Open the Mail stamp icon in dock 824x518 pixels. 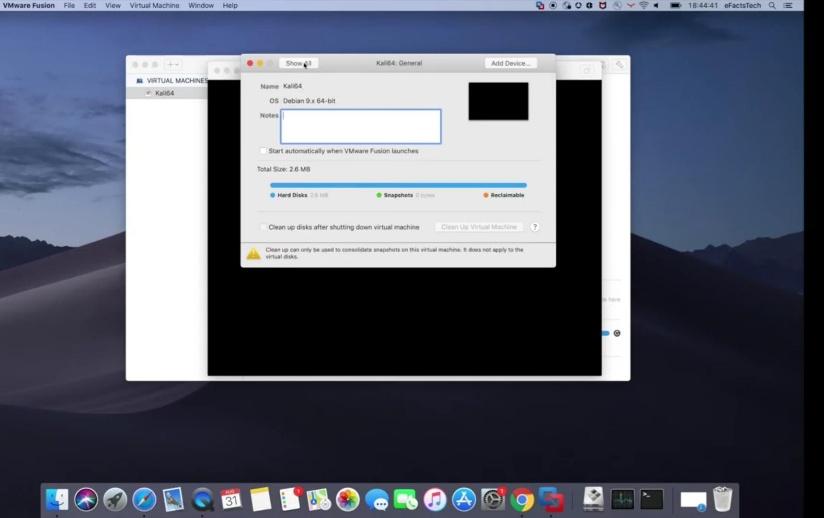(x=173, y=499)
